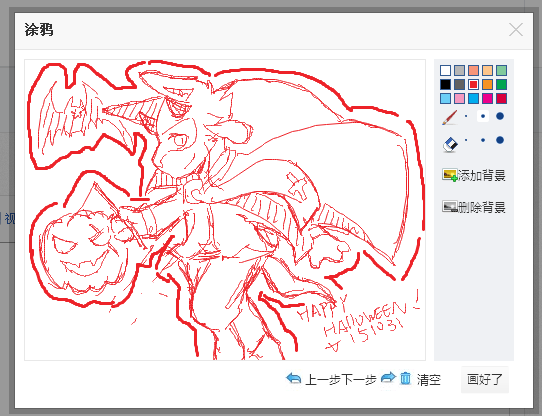Screen dimensions: 542x416
Task: Select the crimson color swatch
Action: coord(501,98)
